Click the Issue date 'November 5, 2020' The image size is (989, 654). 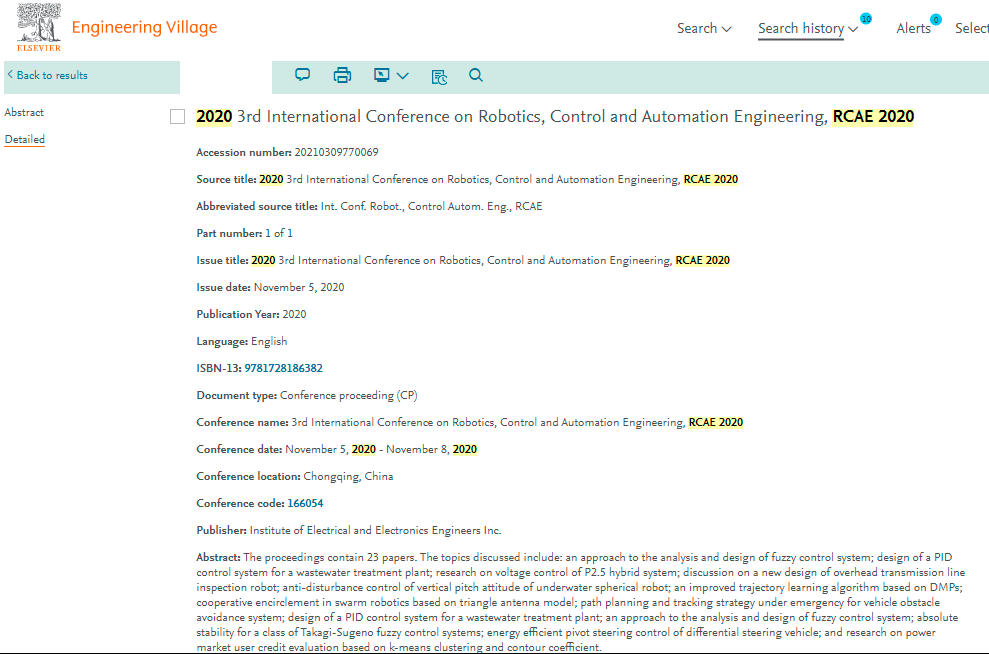pyautogui.click(x=299, y=288)
